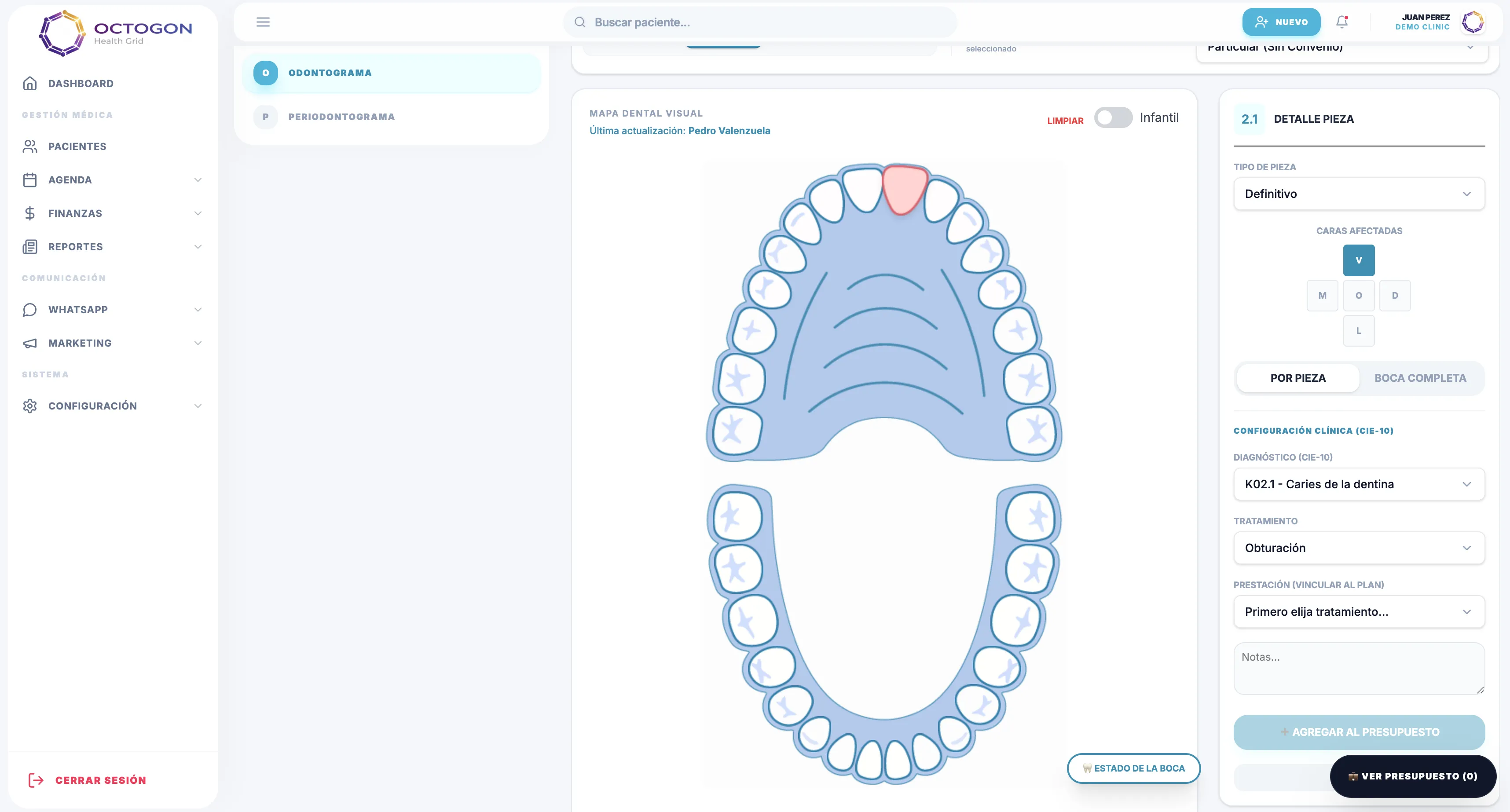The height and width of the screenshot is (812, 1510).
Task: Open the Tratamiento Obturación dropdown
Action: coord(1359,548)
